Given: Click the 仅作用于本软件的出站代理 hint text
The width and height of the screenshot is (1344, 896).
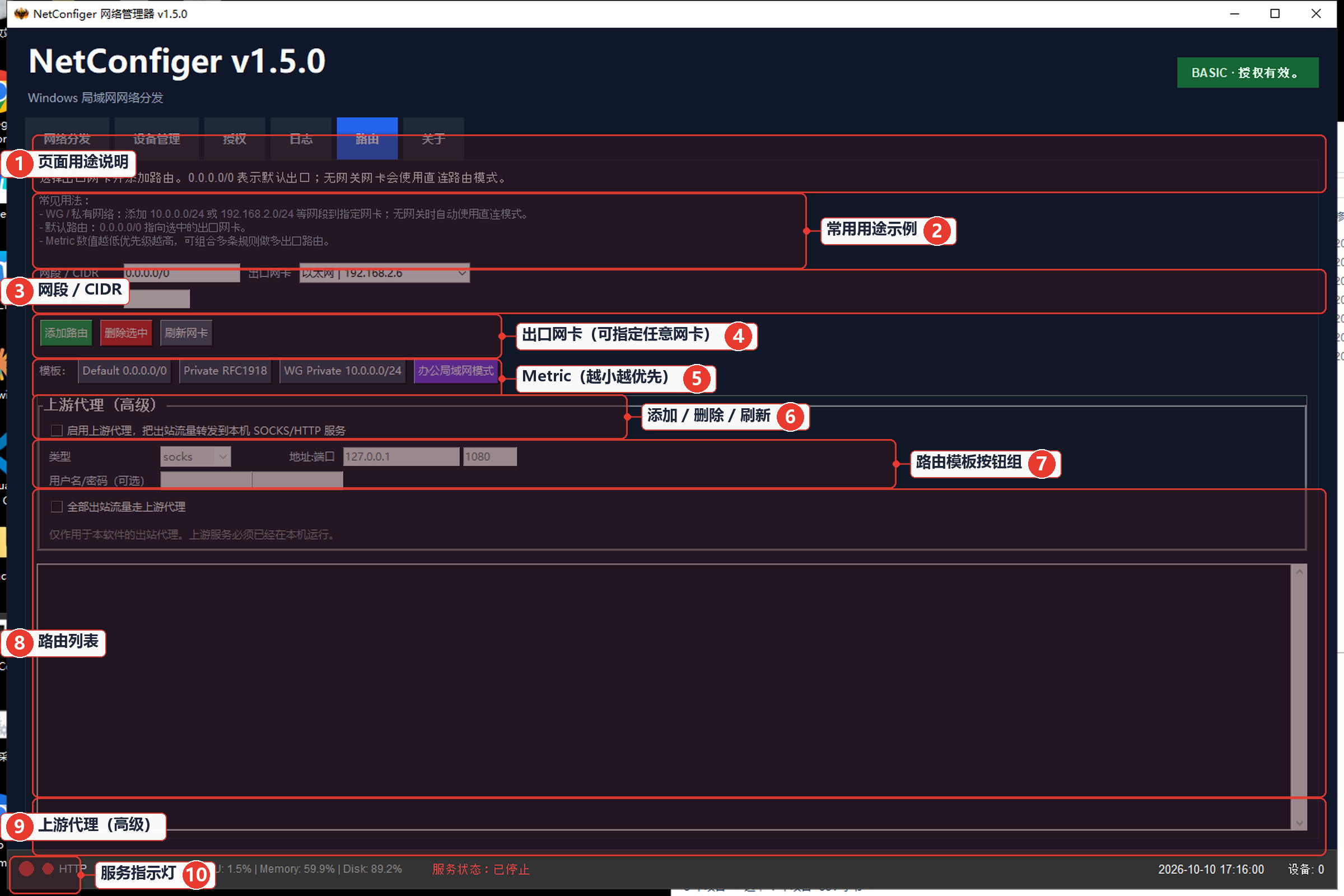Looking at the screenshot, I should (x=192, y=535).
